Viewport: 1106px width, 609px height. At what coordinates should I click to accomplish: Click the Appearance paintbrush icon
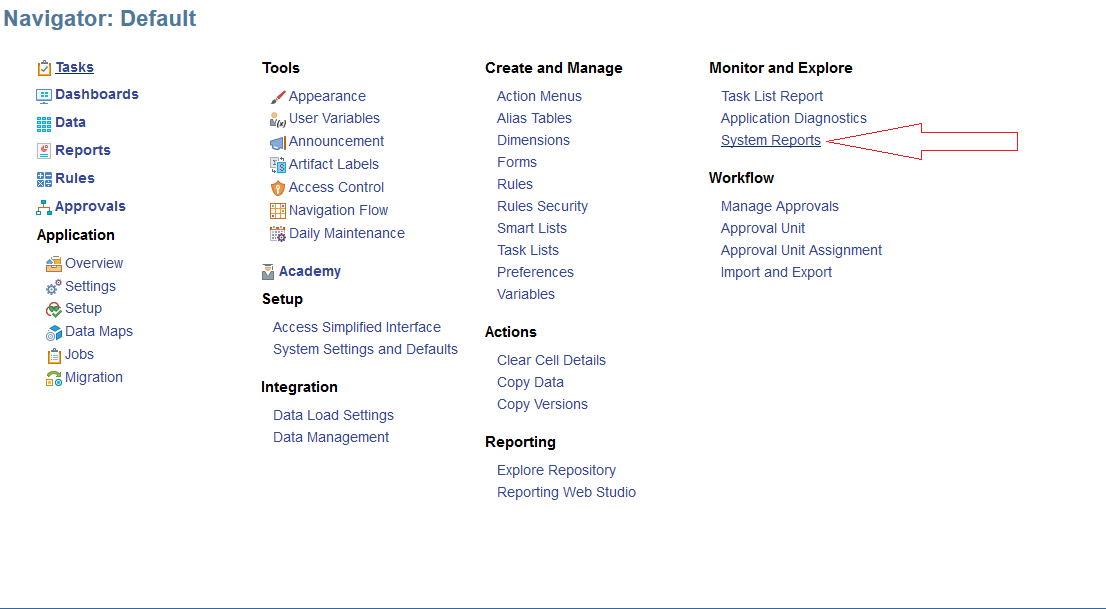point(278,96)
